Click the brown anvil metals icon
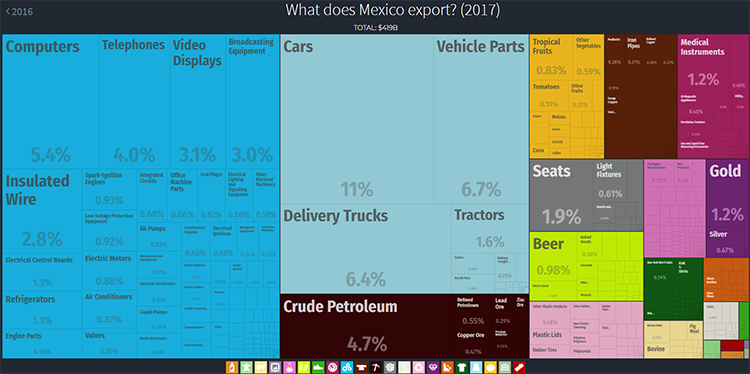750x374 pixels. (361, 367)
